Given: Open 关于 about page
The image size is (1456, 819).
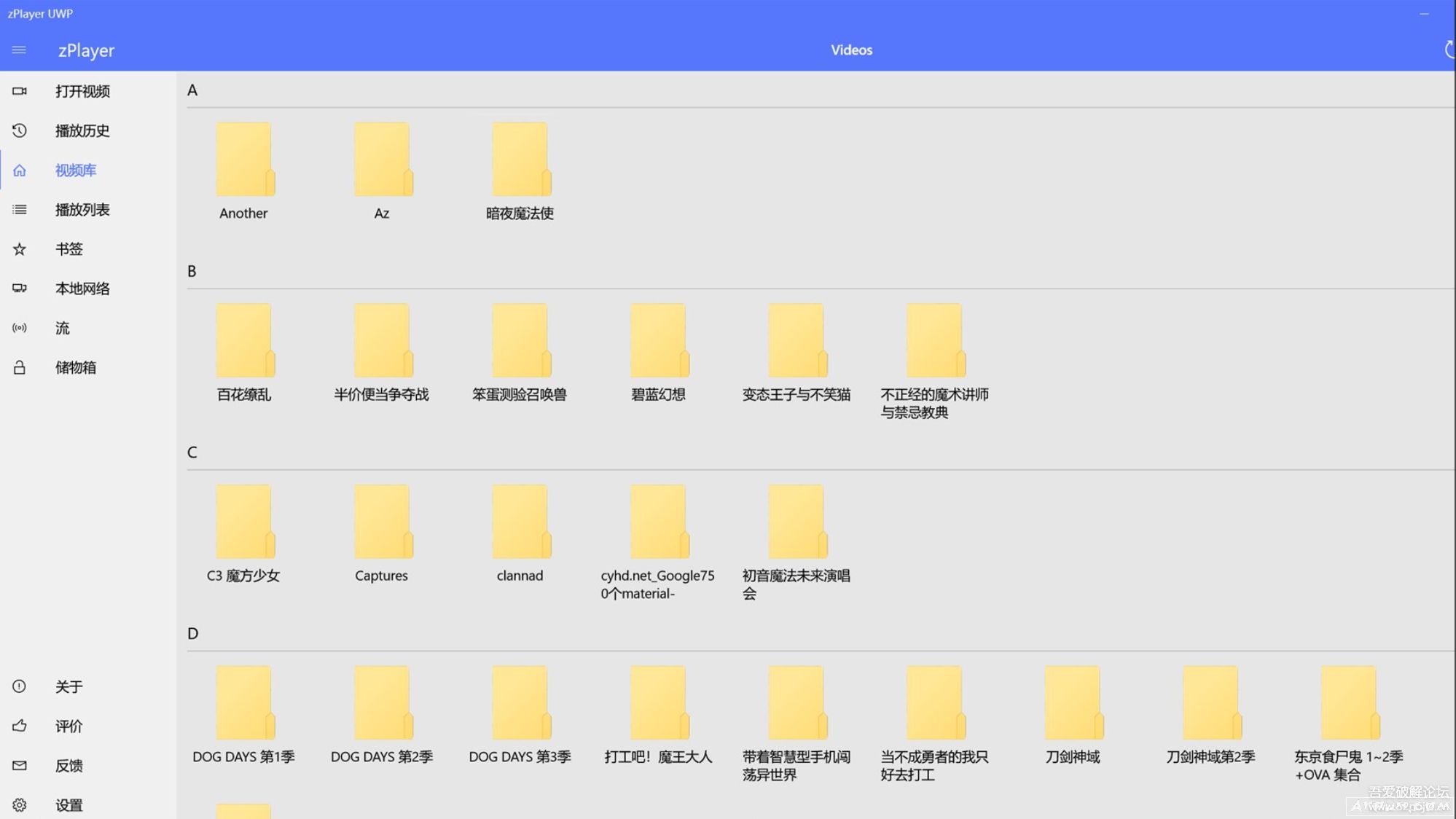Looking at the screenshot, I should click(x=69, y=687).
